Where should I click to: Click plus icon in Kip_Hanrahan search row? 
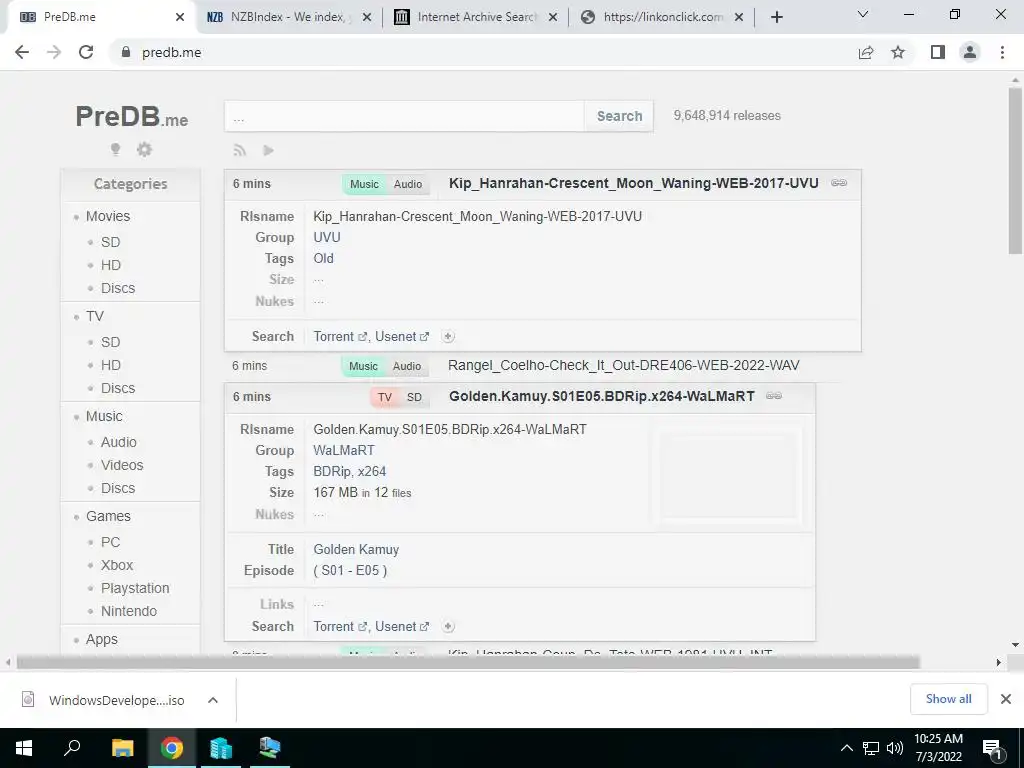[x=448, y=336]
